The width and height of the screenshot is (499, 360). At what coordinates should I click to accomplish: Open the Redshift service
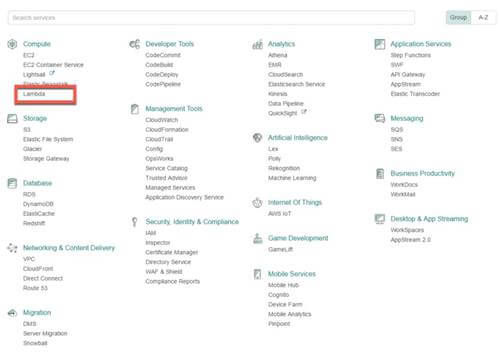coord(34,223)
